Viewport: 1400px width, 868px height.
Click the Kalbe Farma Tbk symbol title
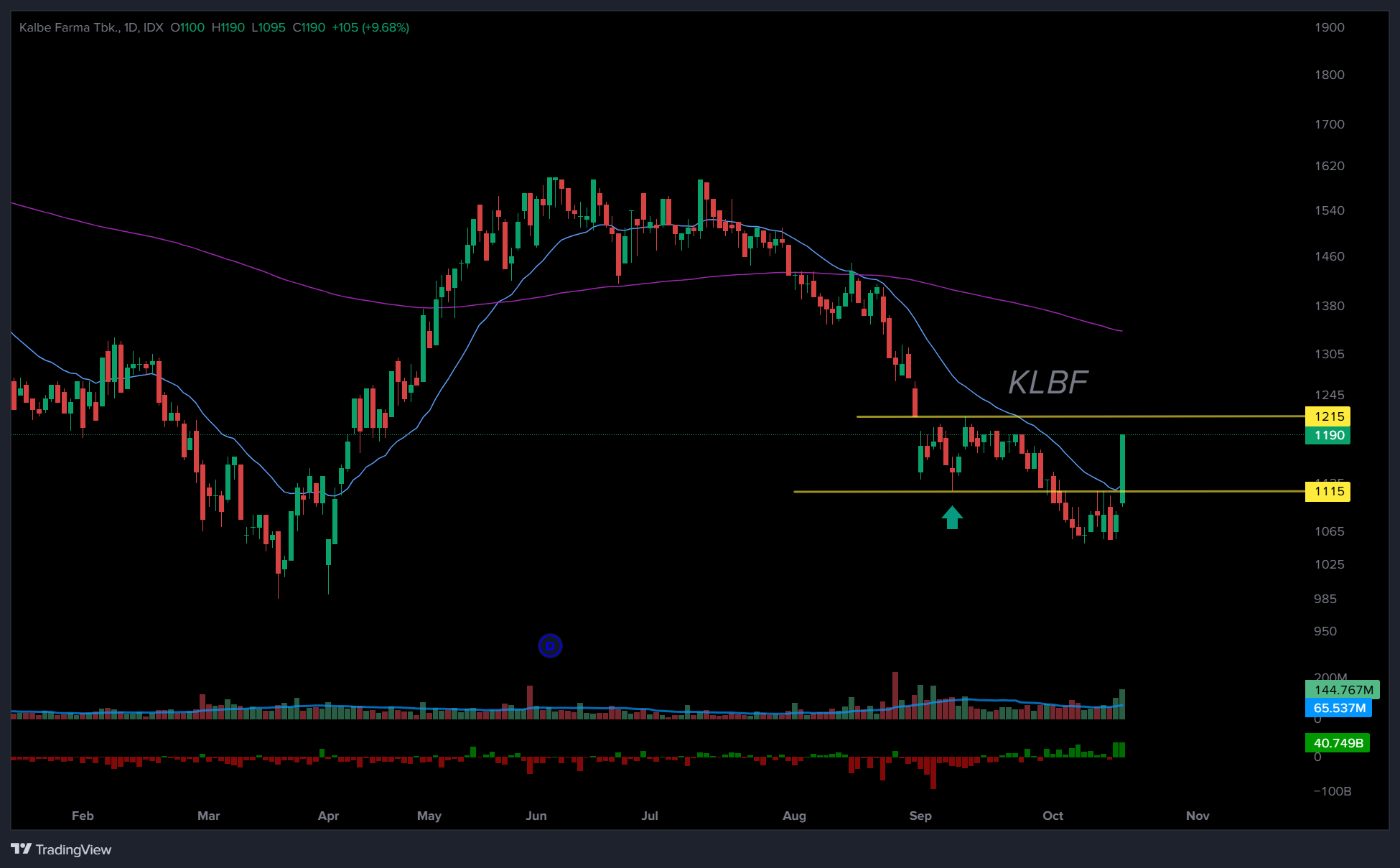pos(69,27)
